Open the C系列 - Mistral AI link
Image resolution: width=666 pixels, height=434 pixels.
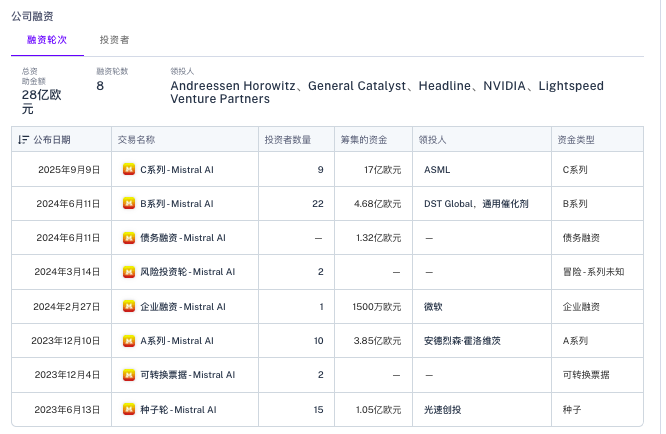tap(176, 170)
